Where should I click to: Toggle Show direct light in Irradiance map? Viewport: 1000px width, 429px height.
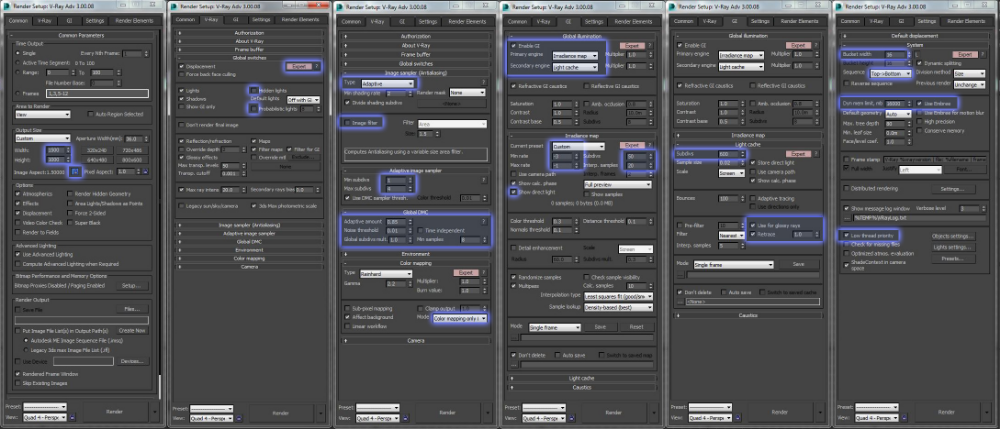point(514,191)
